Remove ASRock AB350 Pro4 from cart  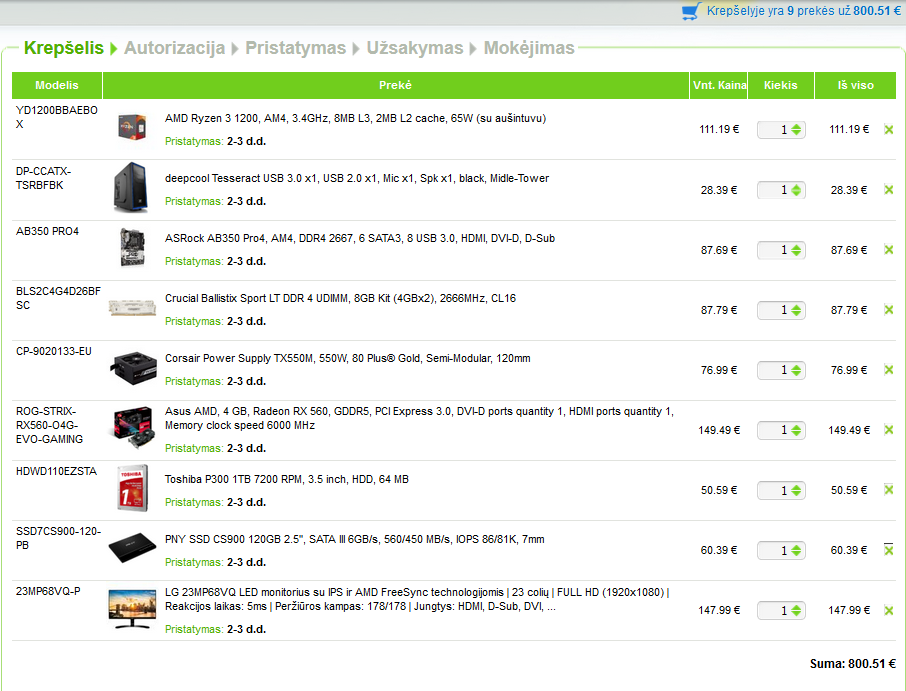tap(889, 250)
